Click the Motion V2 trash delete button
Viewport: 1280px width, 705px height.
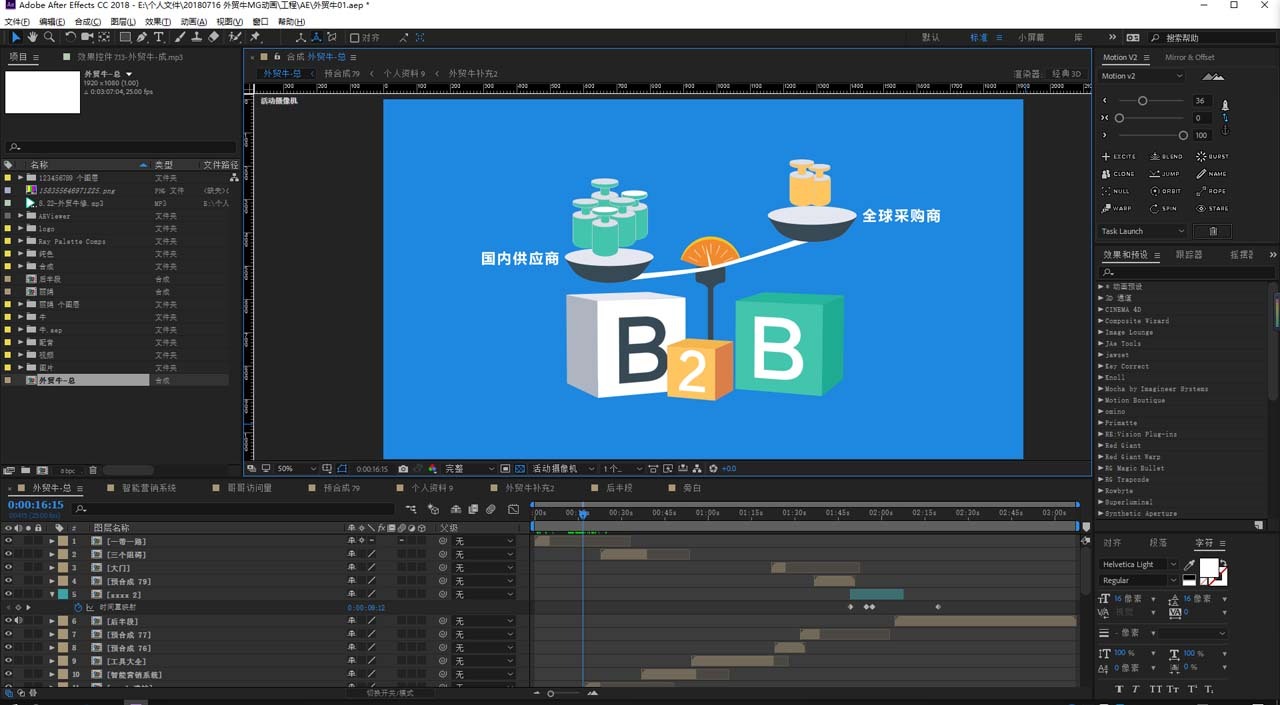tap(1213, 231)
